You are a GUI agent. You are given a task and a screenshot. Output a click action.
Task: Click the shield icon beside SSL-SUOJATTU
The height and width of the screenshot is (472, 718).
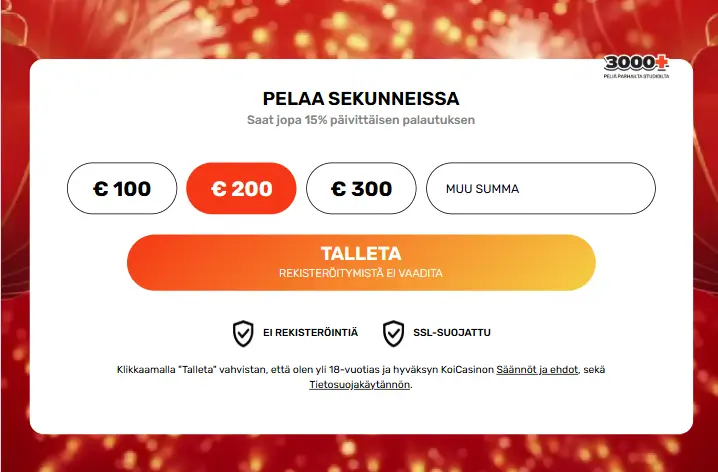click(x=393, y=333)
